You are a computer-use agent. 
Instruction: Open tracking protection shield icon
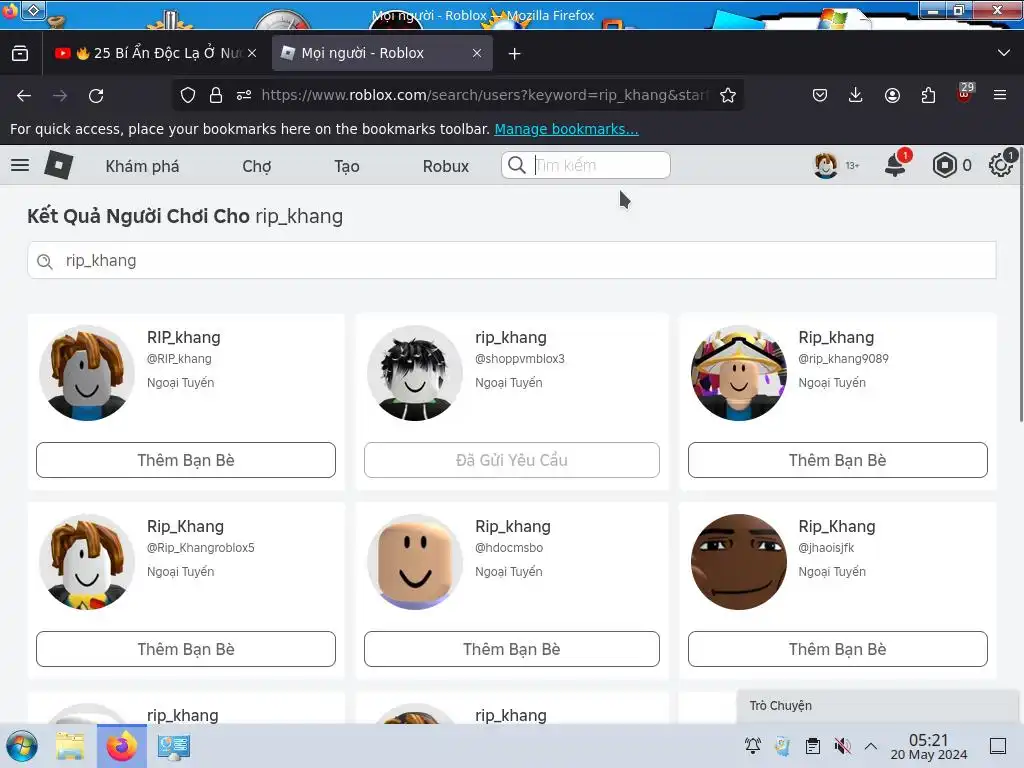click(x=188, y=95)
